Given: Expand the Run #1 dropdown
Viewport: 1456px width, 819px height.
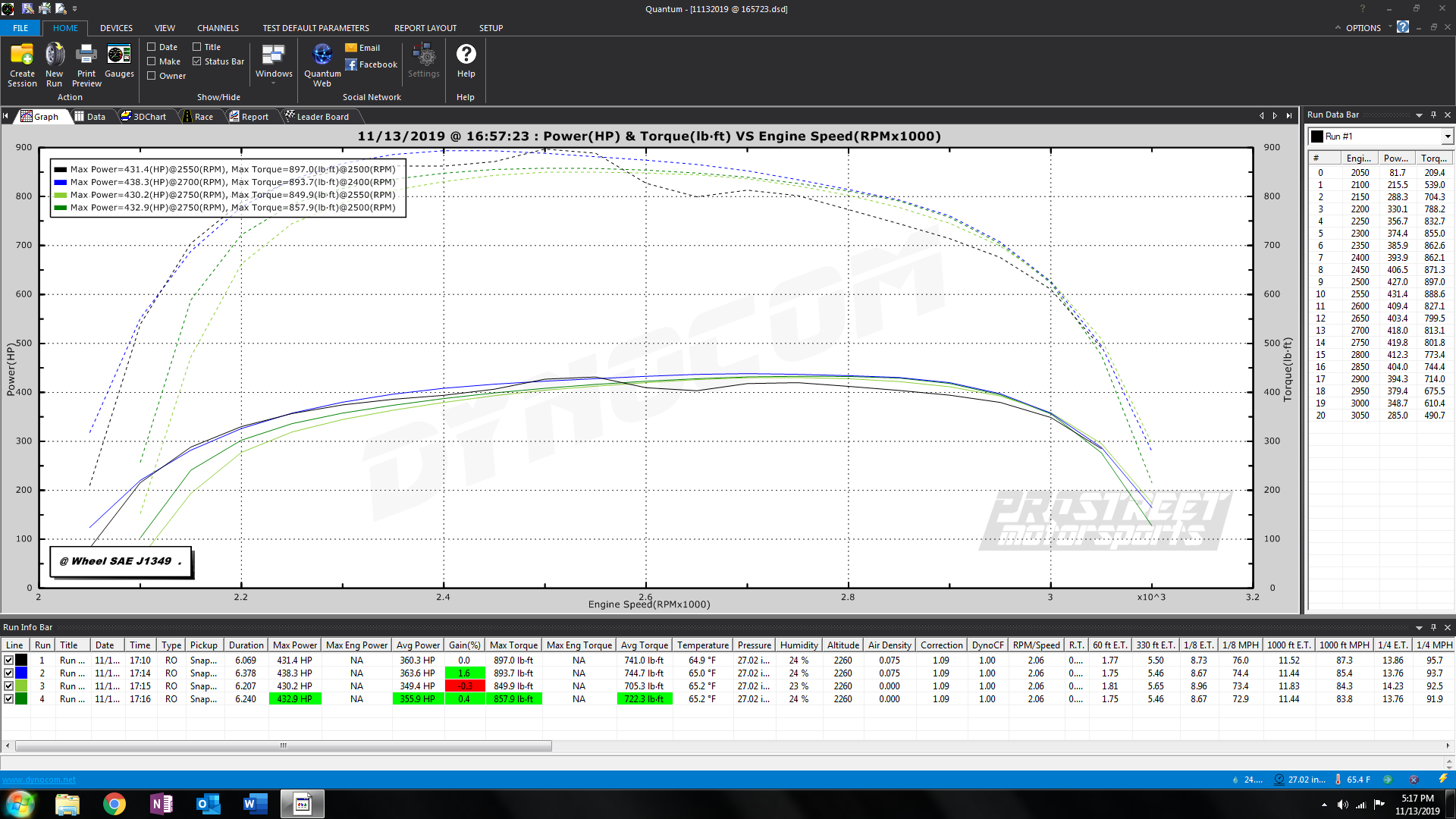Looking at the screenshot, I should tap(1447, 136).
